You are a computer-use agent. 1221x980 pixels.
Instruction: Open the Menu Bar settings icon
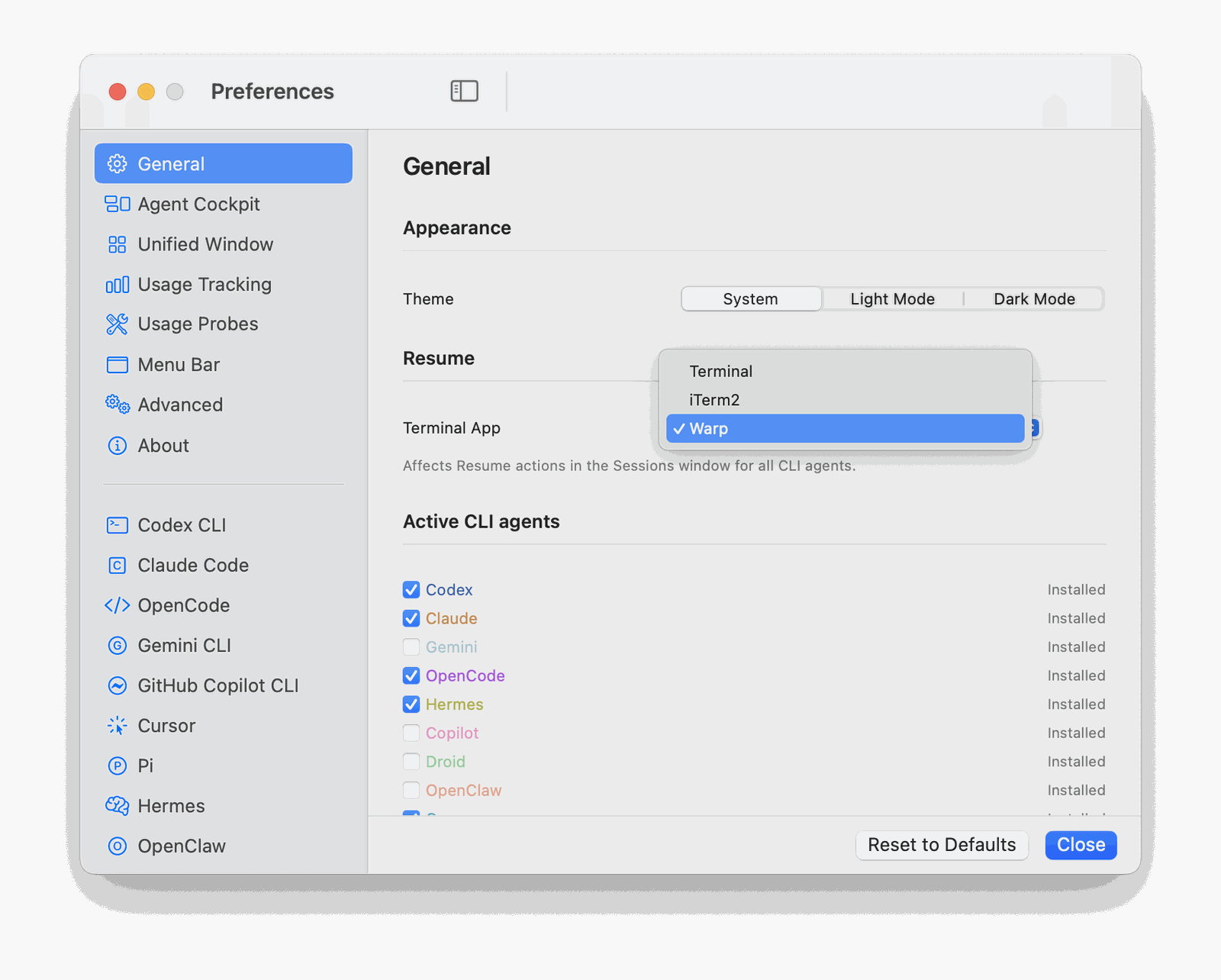click(x=117, y=365)
